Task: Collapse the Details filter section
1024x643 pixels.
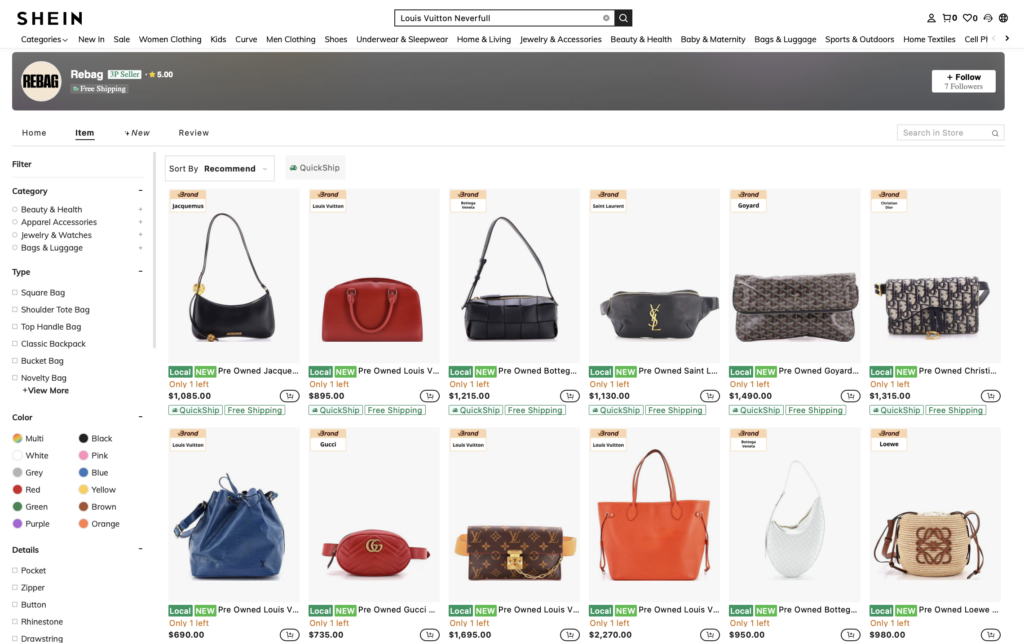Action: [140, 549]
